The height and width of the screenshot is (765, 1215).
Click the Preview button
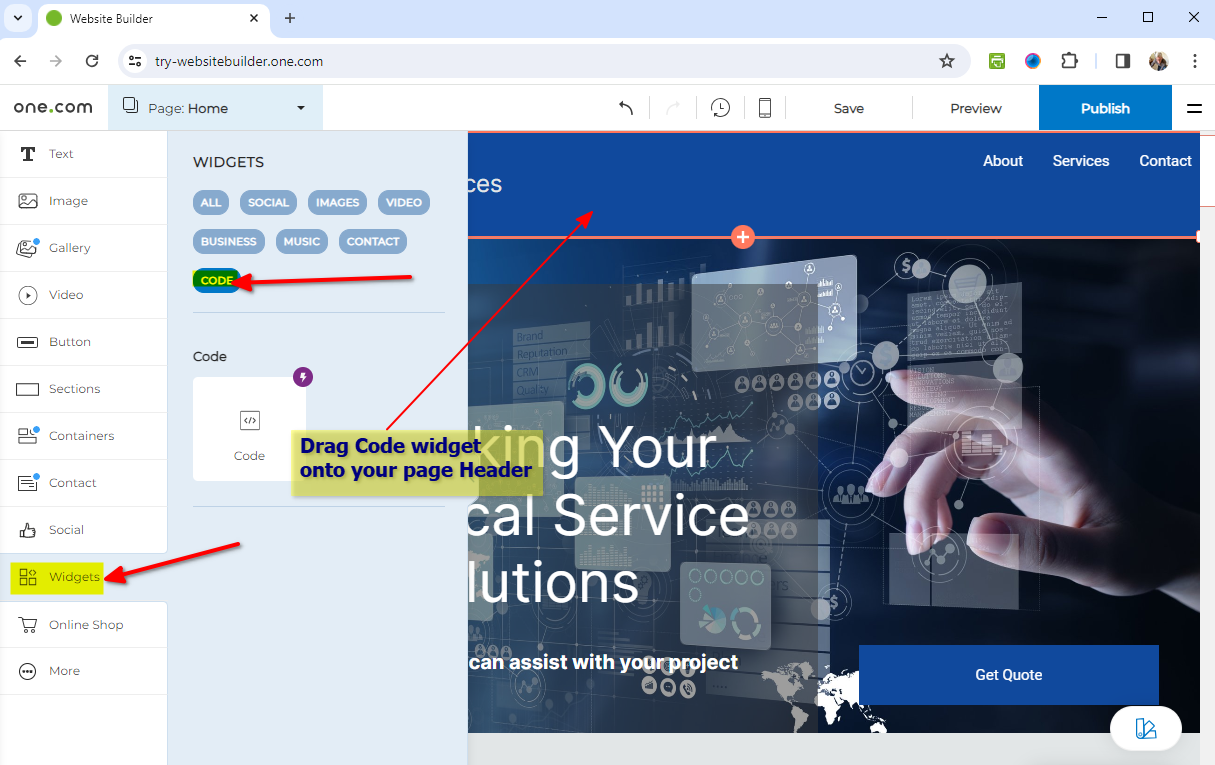click(976, 108)
